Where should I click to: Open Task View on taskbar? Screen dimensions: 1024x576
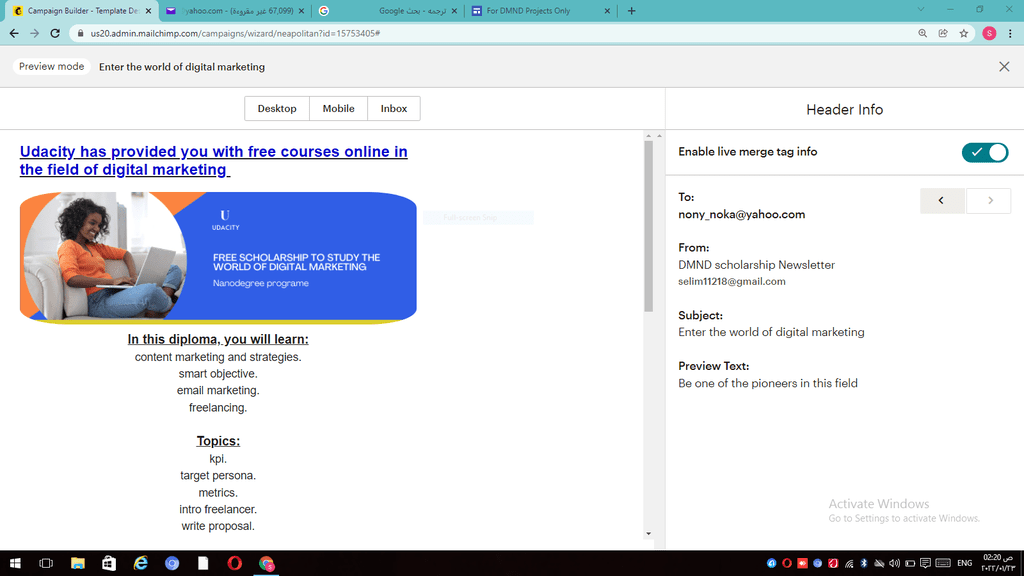pos(46,563)
